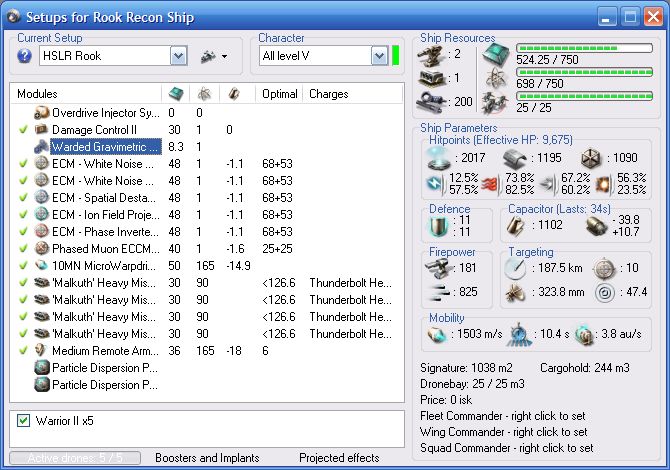The height and width of the screenshot is (470, 670).
Task: Toggle the 10MN MicroWarpdrive checkmark
Action: [23, 265]
